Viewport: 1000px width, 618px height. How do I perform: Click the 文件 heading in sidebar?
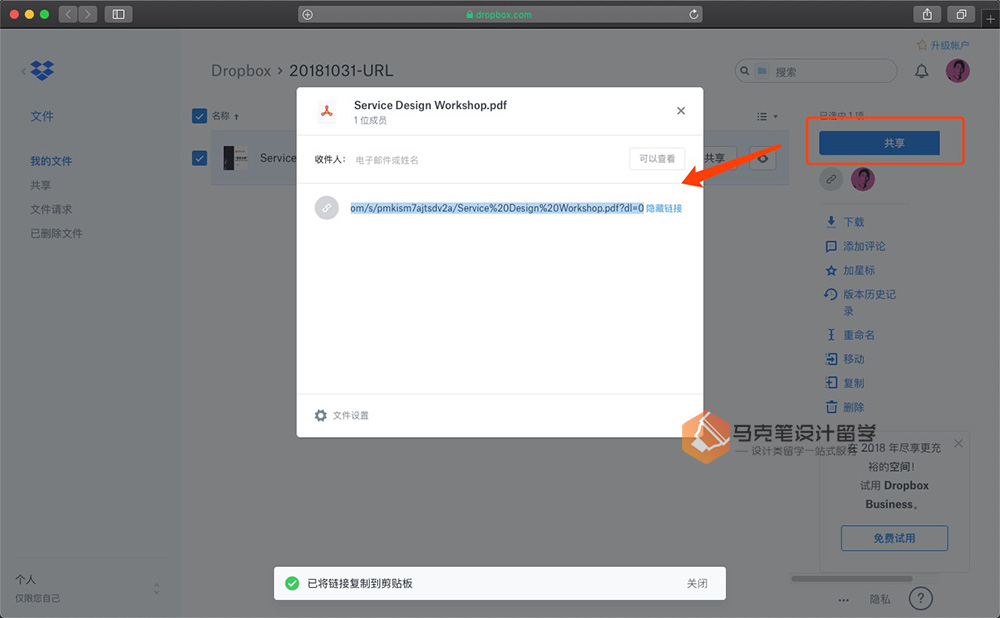[x=42, y=117]
